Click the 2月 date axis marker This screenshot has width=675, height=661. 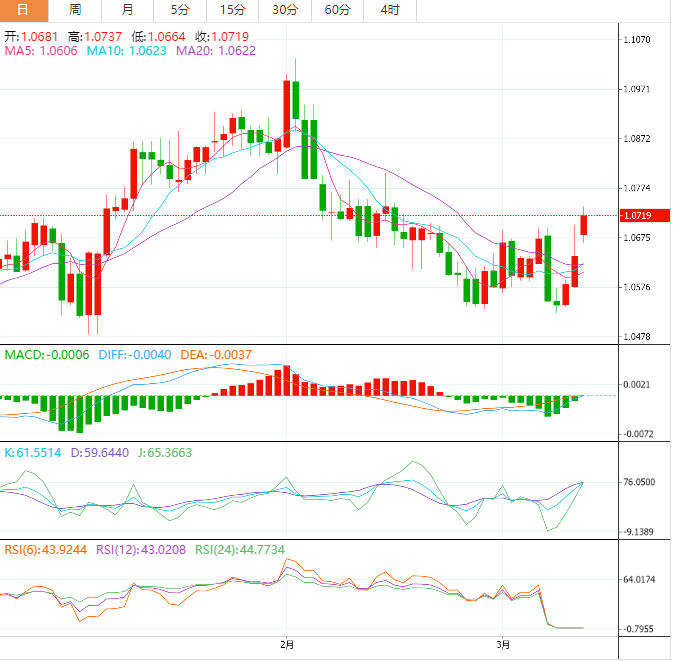[x=287, y=645]
